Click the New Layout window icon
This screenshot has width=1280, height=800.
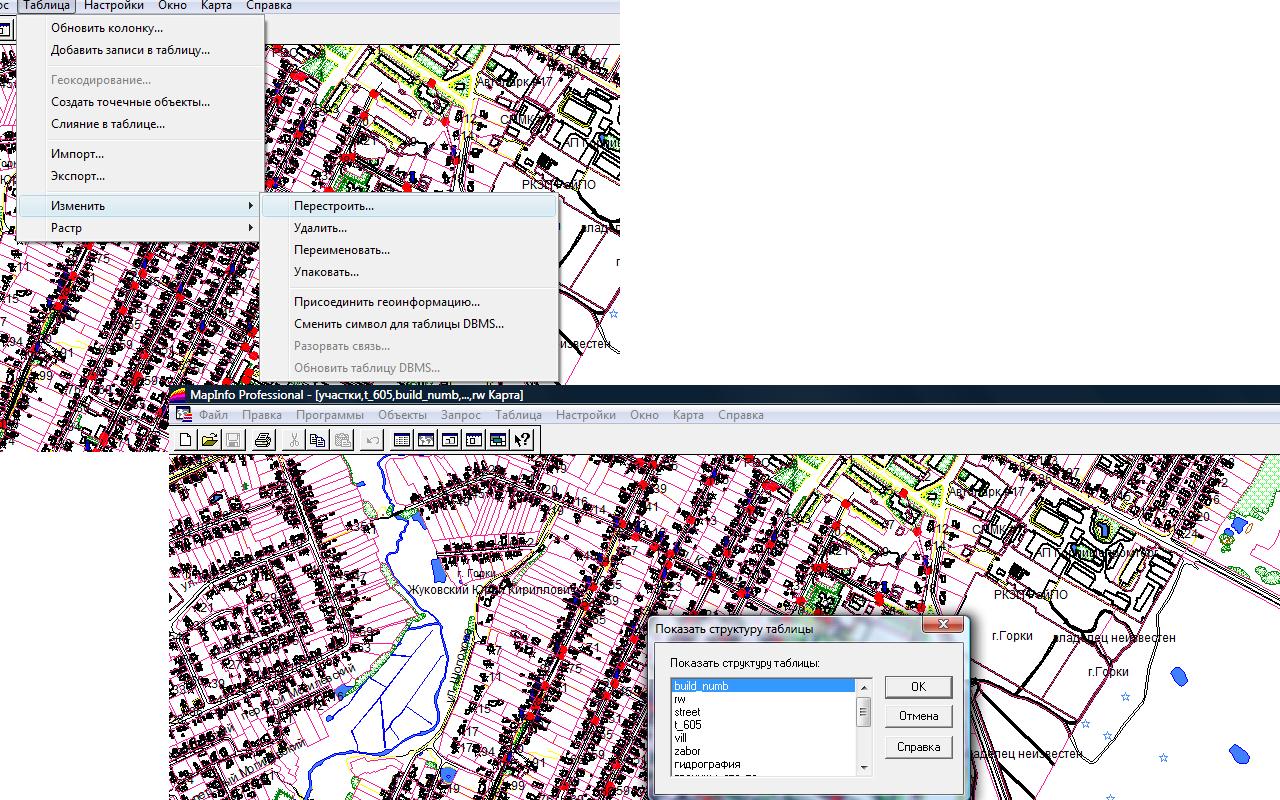click(x=474, y=440)
